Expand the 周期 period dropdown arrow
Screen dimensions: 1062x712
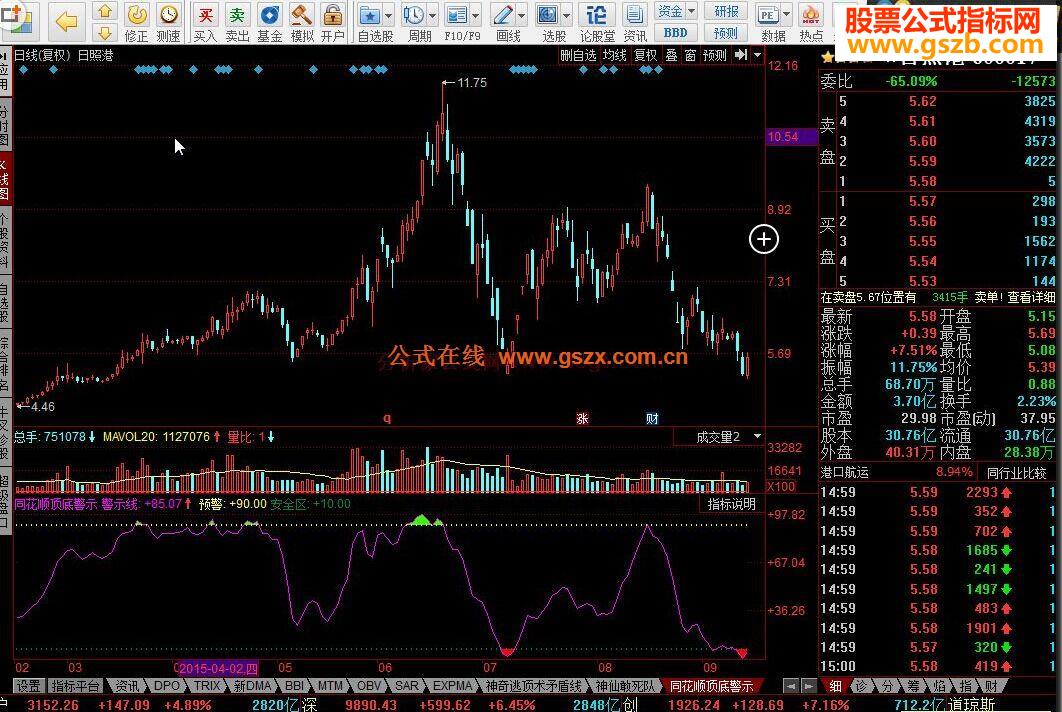(432, 15)
